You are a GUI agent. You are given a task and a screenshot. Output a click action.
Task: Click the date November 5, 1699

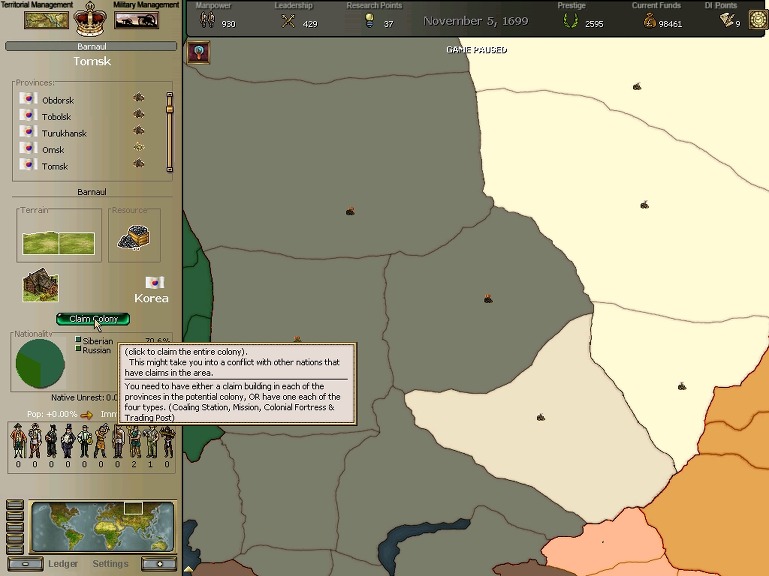click(x=476, y=21)
